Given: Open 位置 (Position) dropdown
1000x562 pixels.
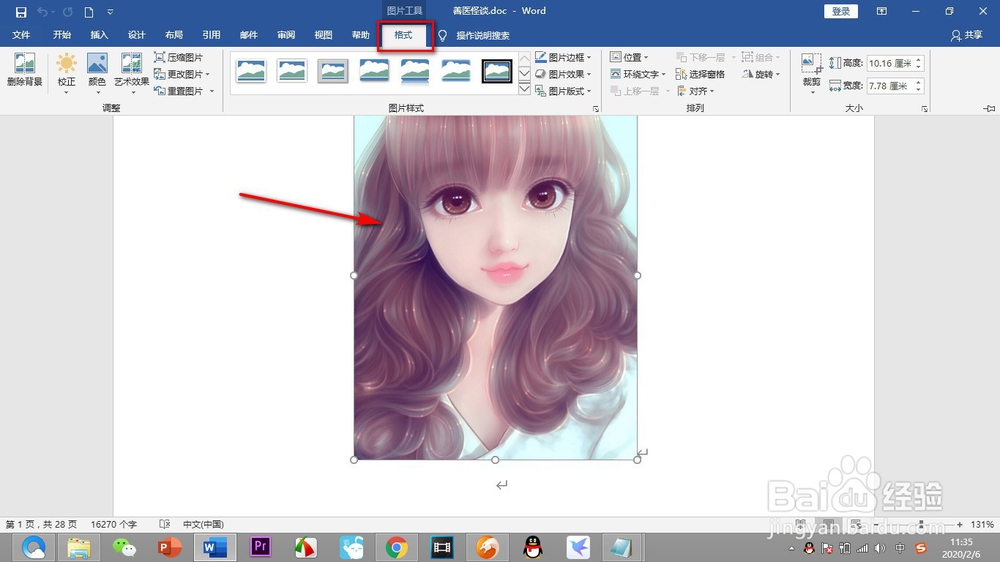Looking at the screenshot, I should coord(629,57).
